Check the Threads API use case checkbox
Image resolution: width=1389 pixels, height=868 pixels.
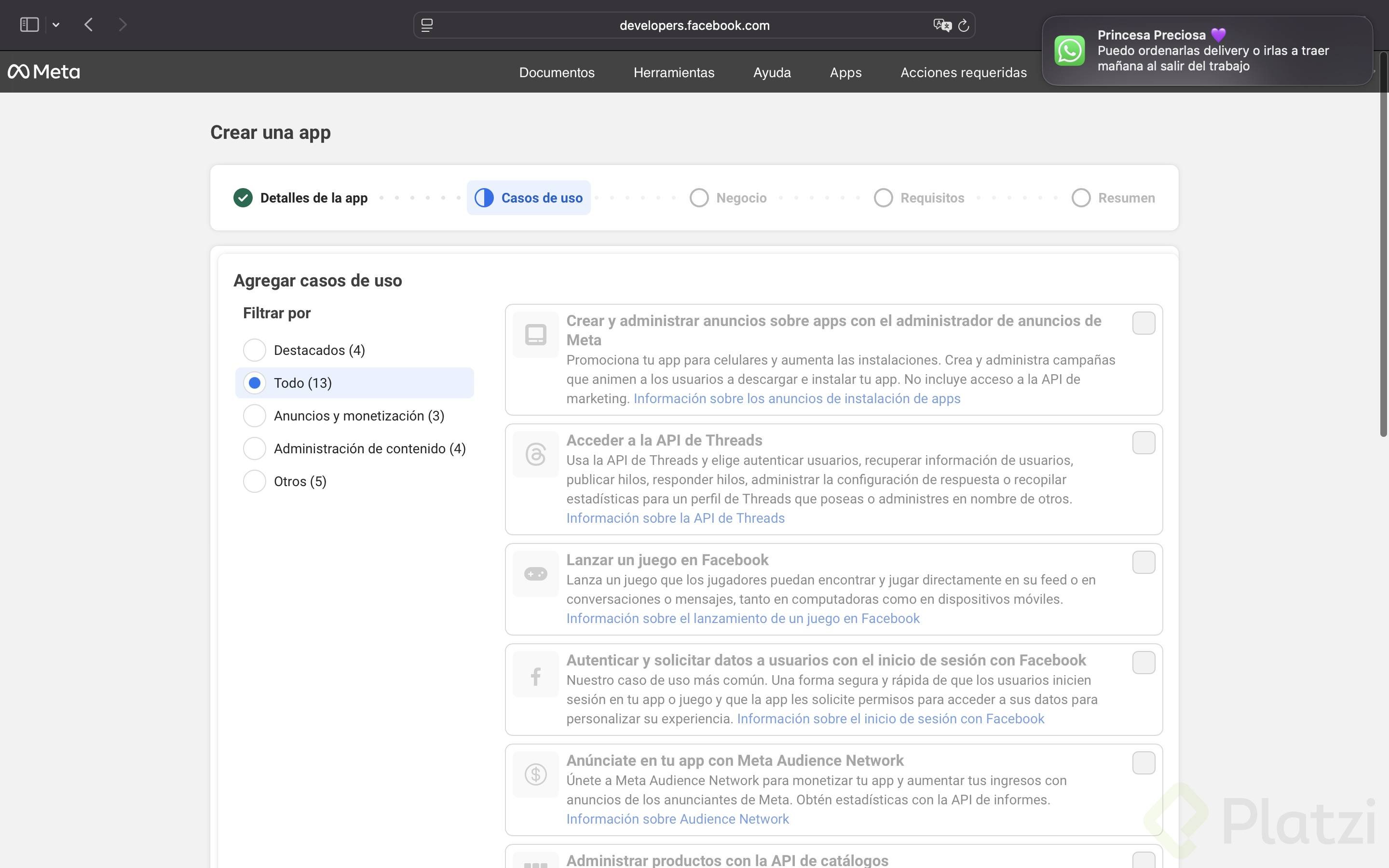click(1144, 443)
